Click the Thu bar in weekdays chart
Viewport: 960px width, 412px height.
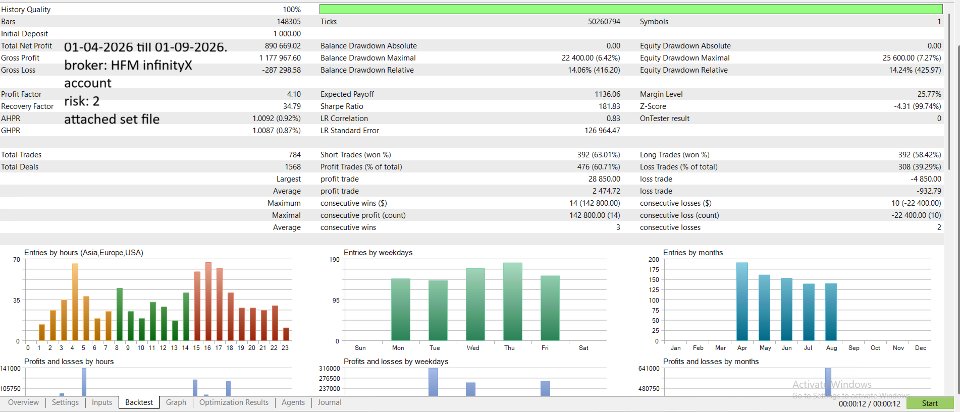tap(512, 302)
